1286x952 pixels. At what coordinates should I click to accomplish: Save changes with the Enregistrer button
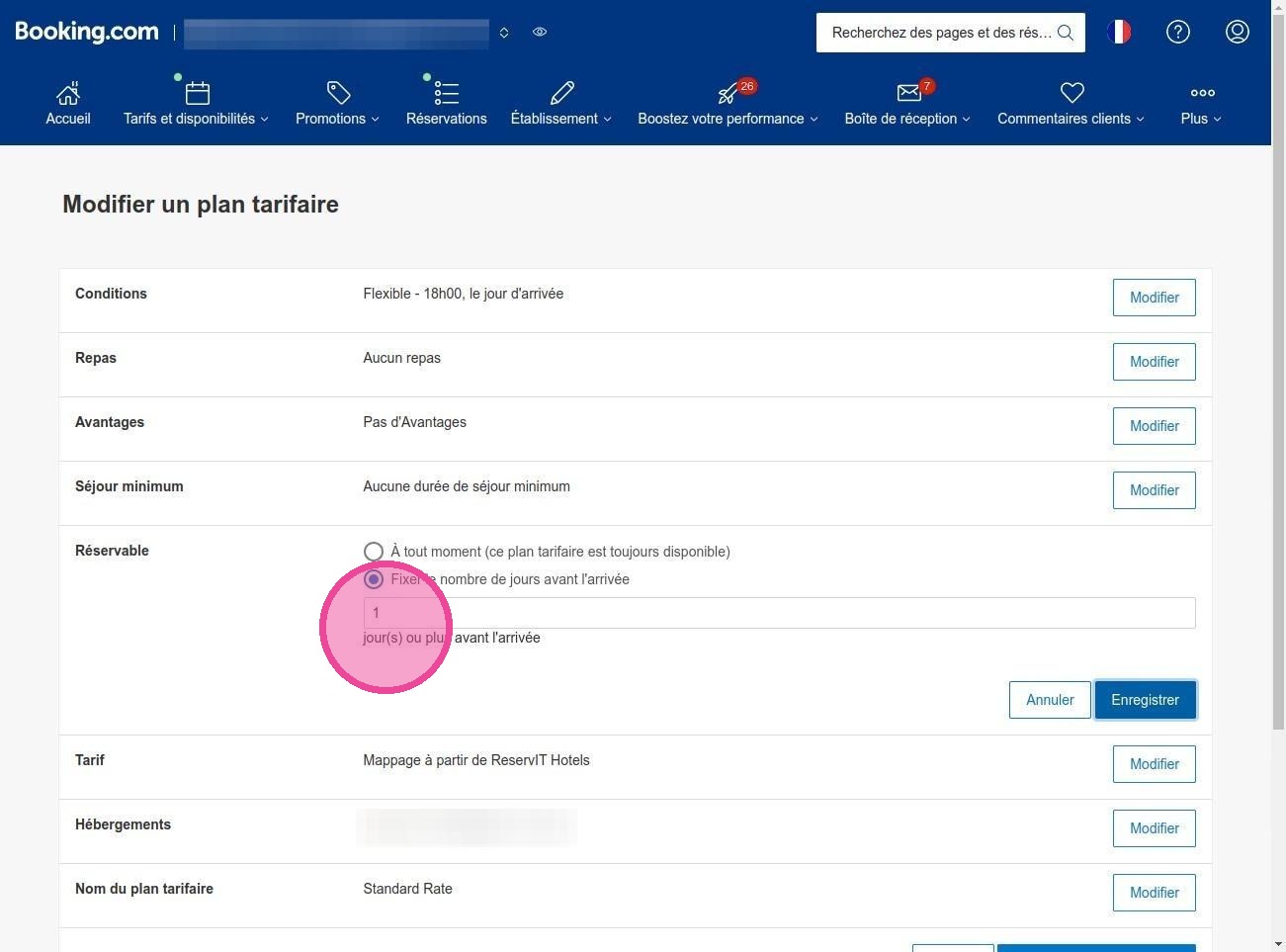pos(1145,700)
